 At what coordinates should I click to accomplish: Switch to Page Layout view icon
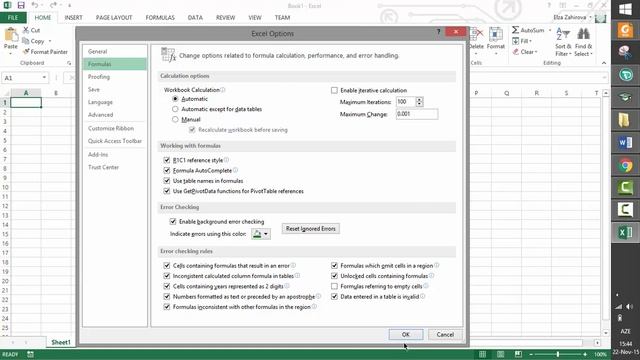pos(500,354)
